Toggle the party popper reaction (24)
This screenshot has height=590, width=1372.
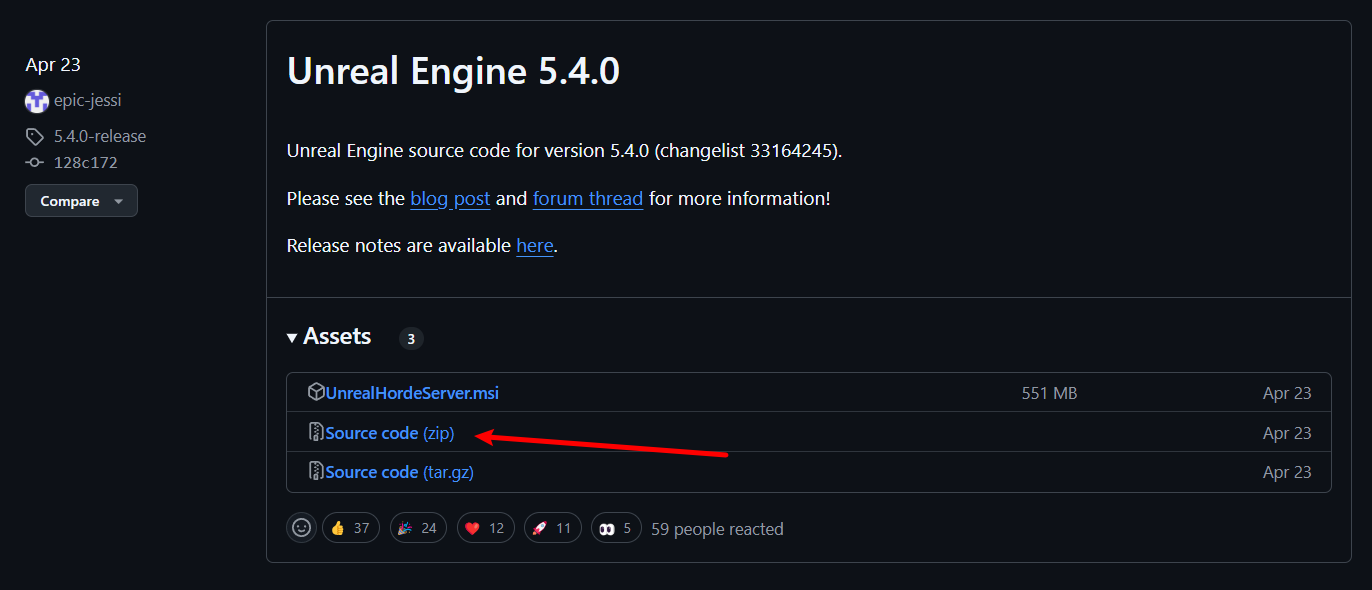(418, 528)
